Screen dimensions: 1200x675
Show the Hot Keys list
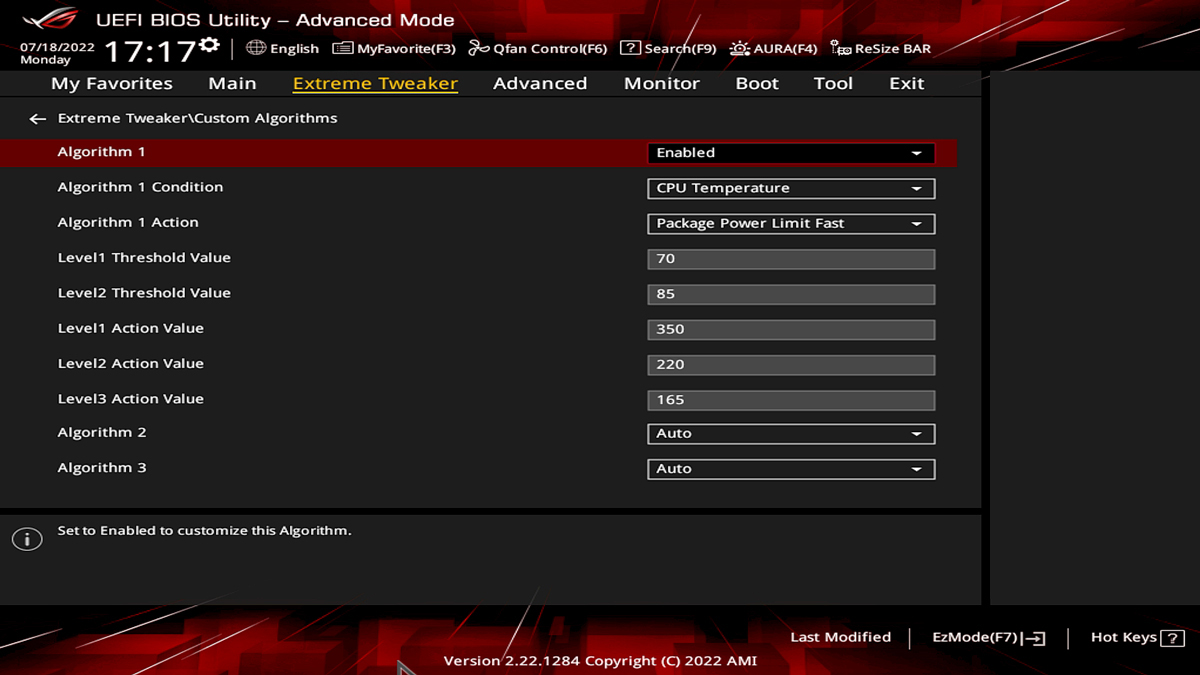(1138, 638)
